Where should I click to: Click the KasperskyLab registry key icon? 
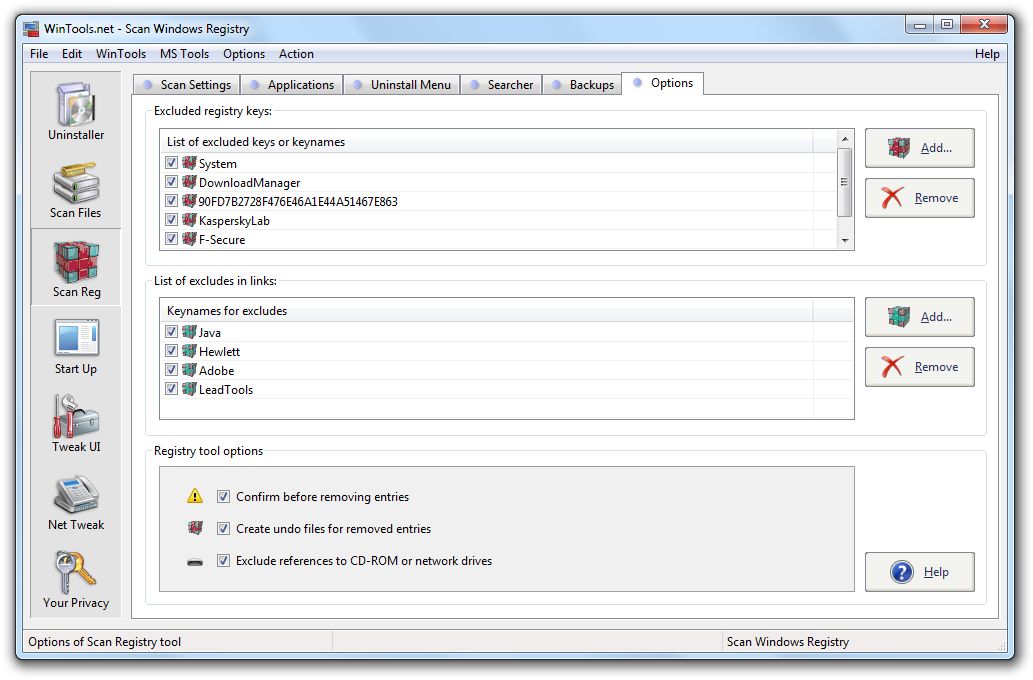click(x=189, y=220)
